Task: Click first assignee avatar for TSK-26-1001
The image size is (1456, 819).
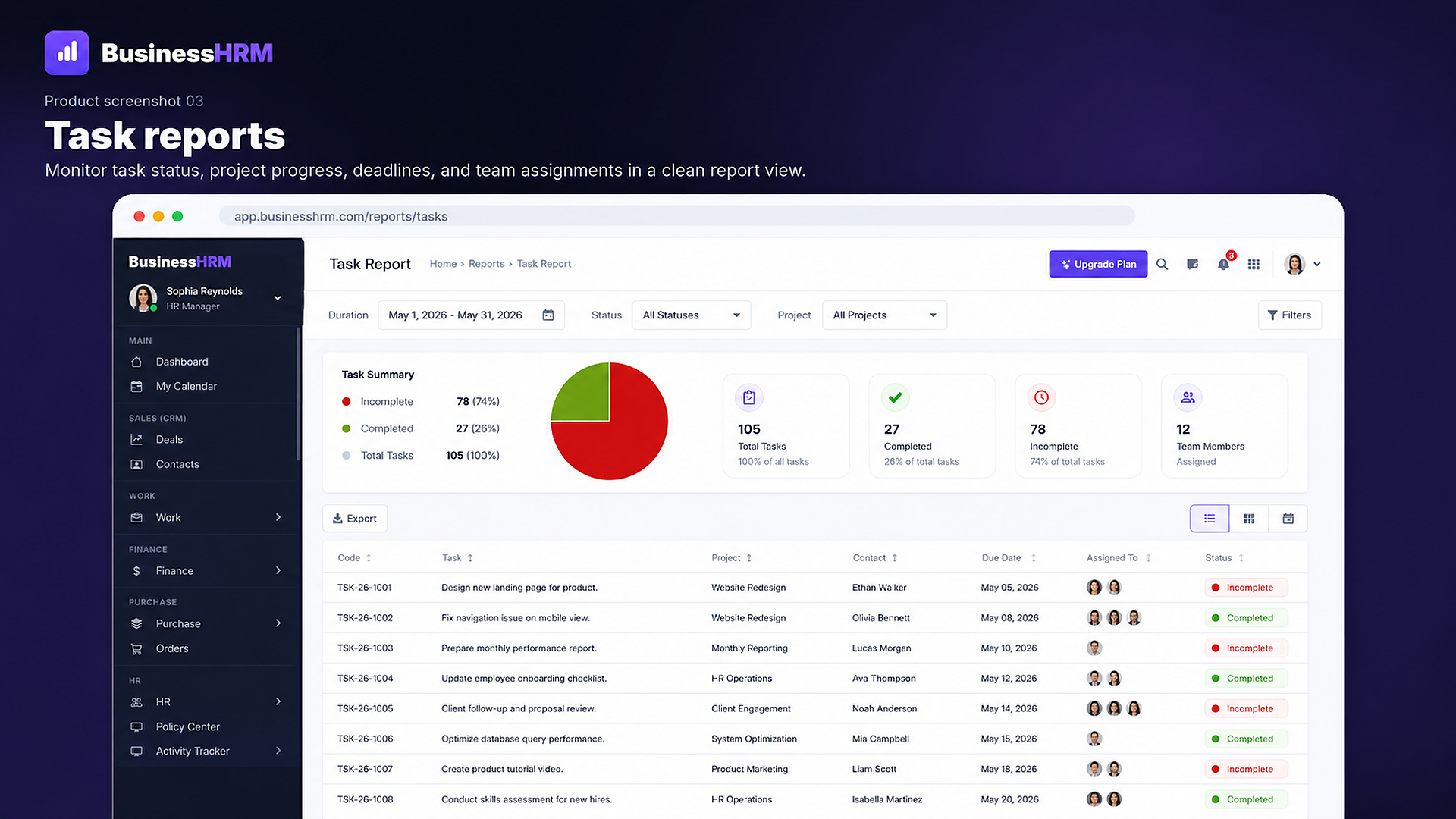Action: tap(1094, 587)
